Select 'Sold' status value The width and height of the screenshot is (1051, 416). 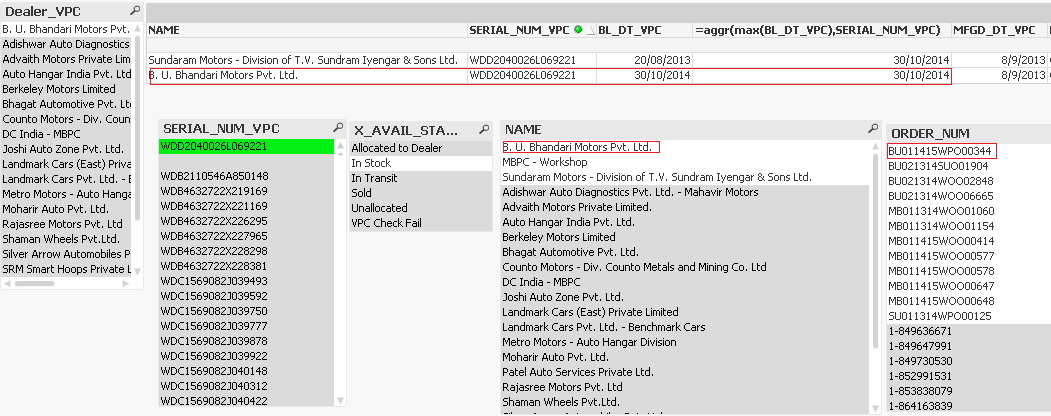point(421,193)
